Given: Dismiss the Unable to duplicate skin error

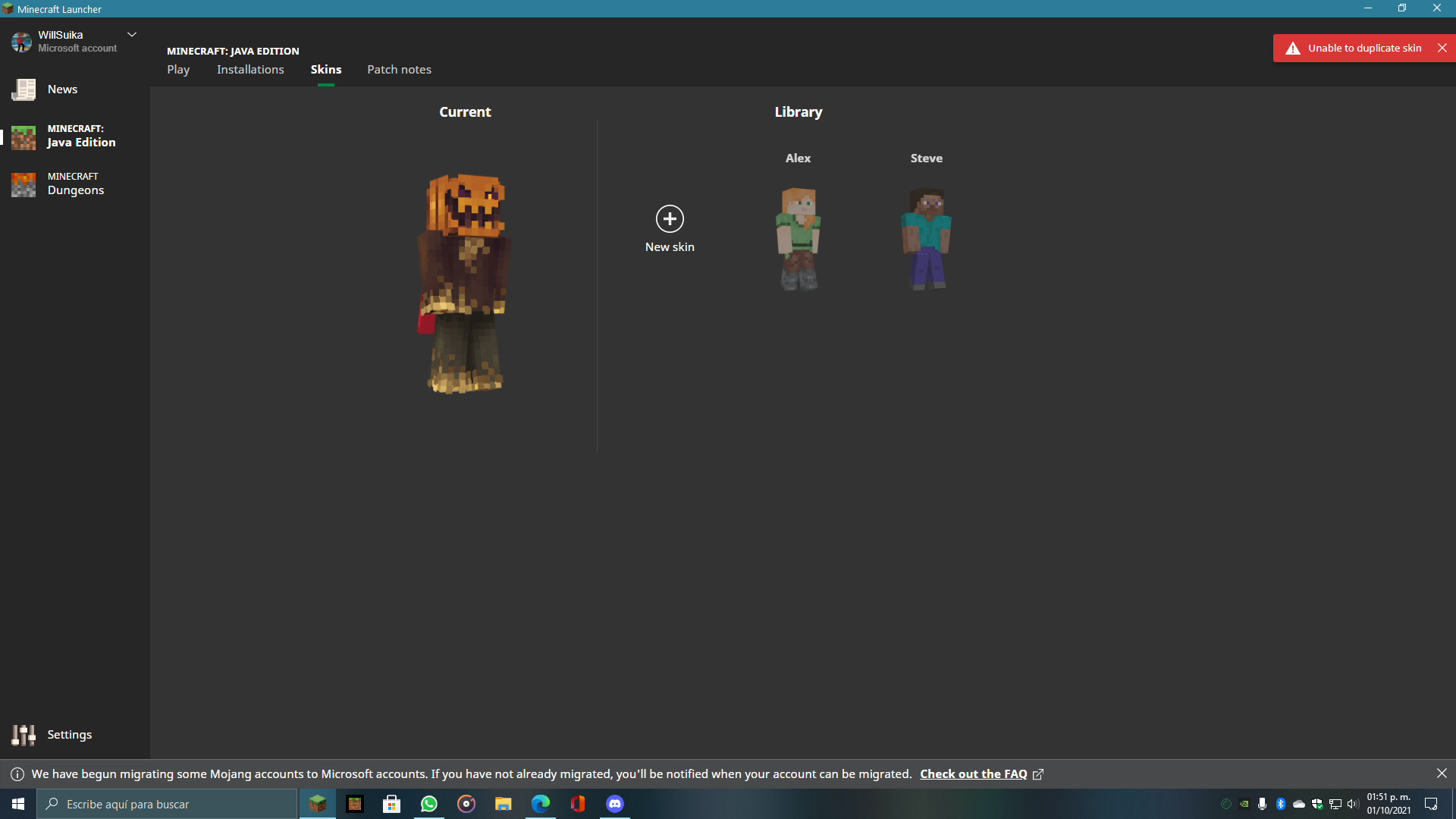Looking at the screenshot, I should point(1442,48).
